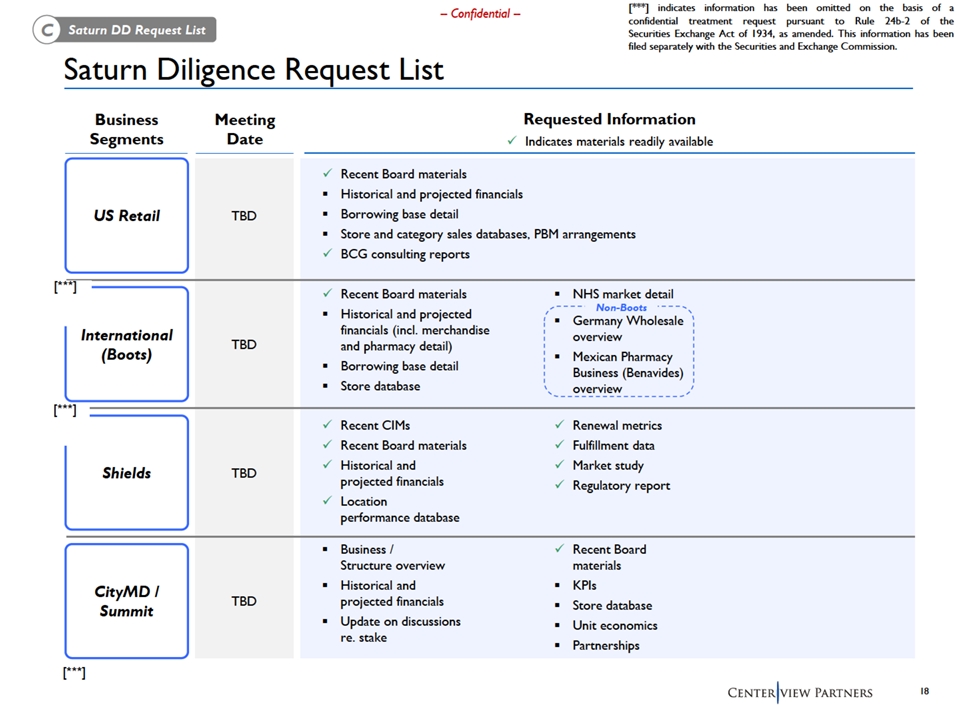Click the checkmark next to Fulfillment data
This screenshot has height=720, width=960.
click(560, 444)
